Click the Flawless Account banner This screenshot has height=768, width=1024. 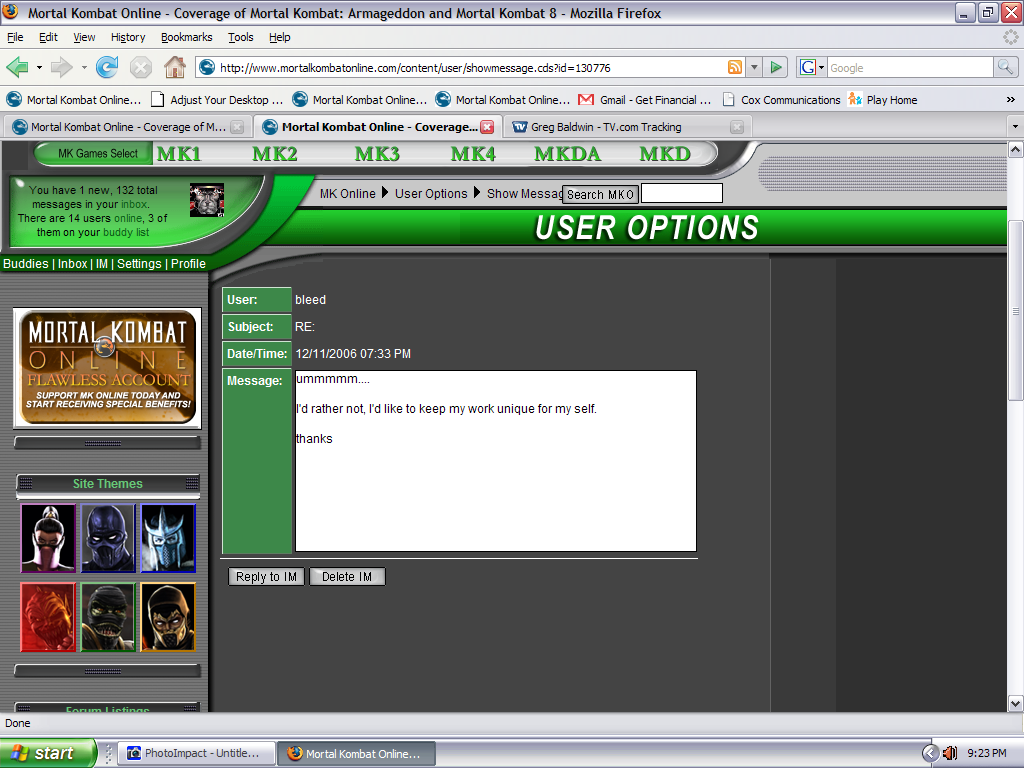click(x=108, y=368)
